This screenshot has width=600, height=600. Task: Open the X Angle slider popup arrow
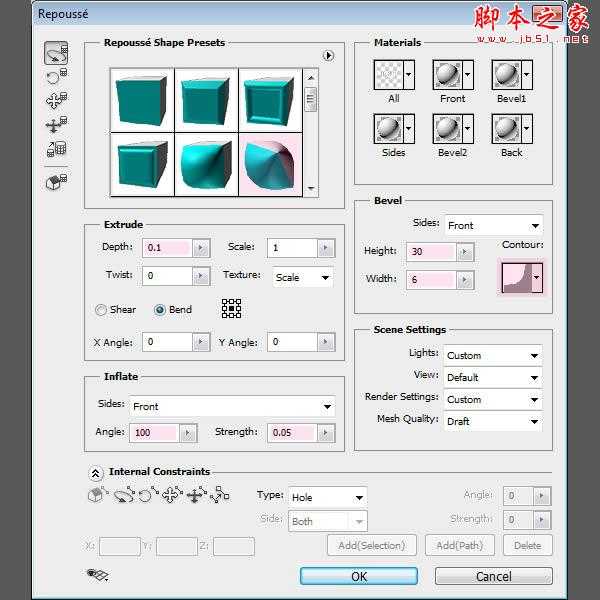pyautogui.click(x=201, y=342)
